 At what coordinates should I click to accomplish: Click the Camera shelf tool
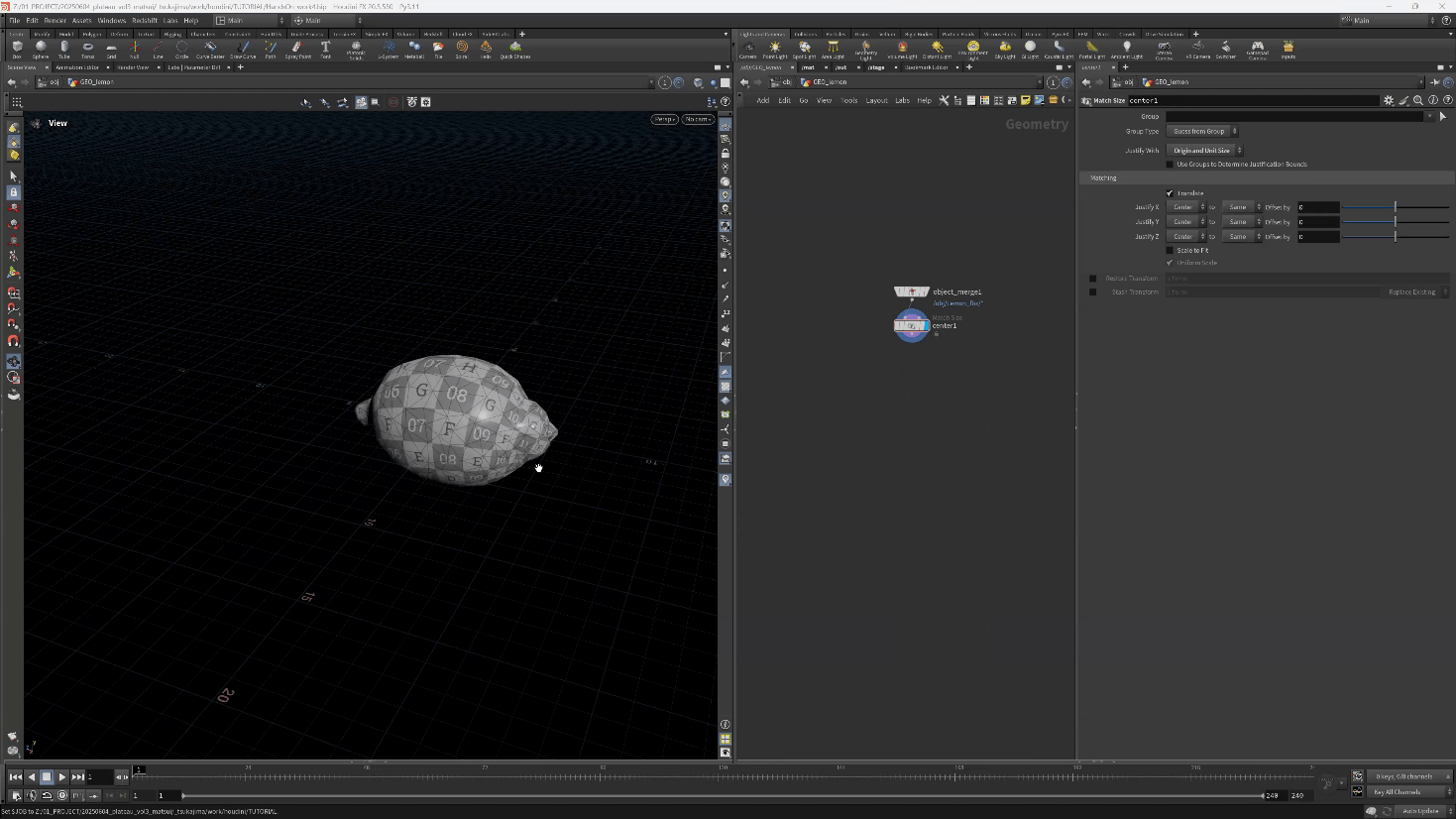pyautogui.click(x=748, y=48)
